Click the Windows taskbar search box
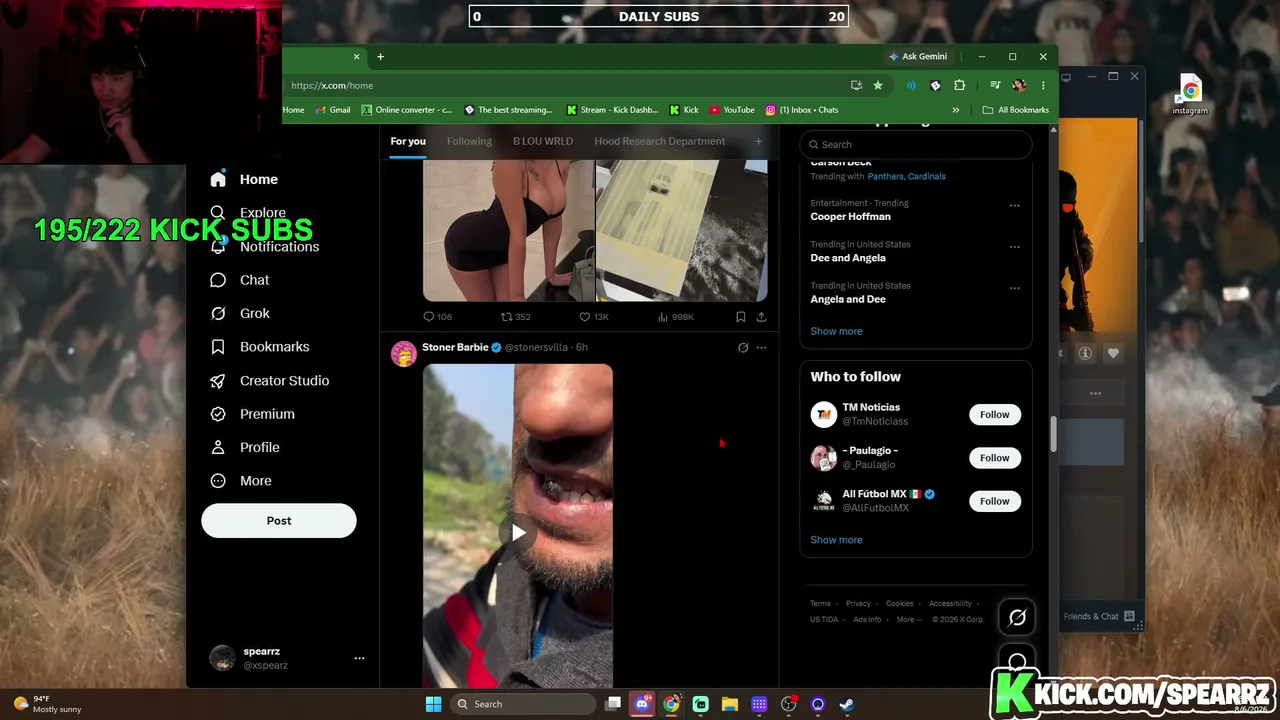 point(524,704)
